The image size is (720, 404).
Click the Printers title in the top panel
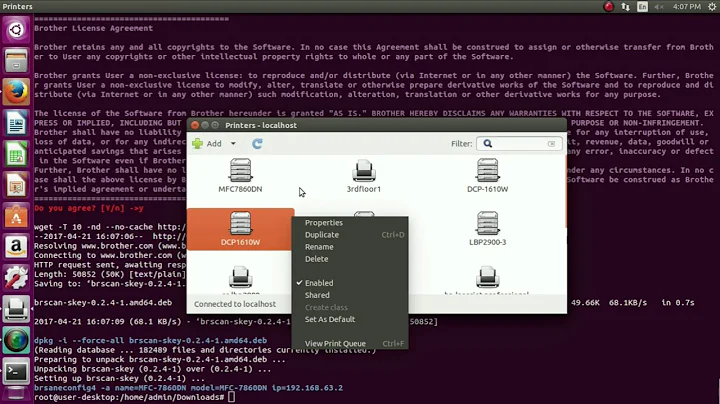pos(17,6)
